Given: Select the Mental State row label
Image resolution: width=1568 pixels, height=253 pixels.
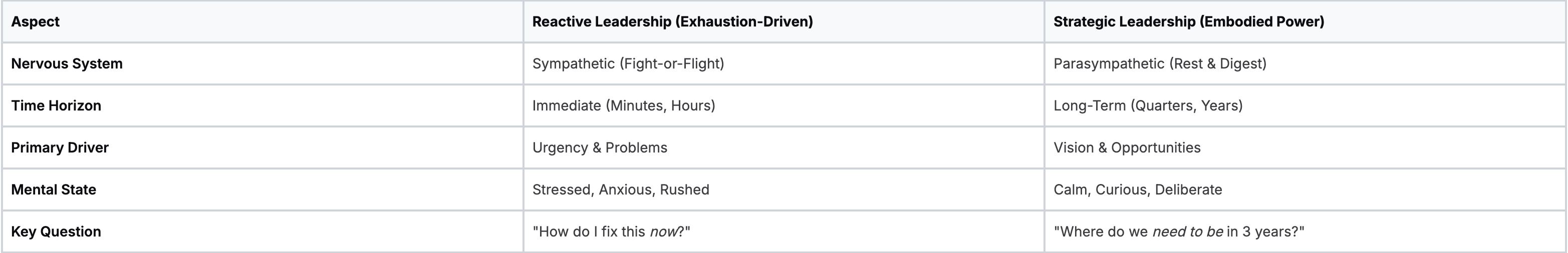Looking at the screenshot, I should point(54,190).
